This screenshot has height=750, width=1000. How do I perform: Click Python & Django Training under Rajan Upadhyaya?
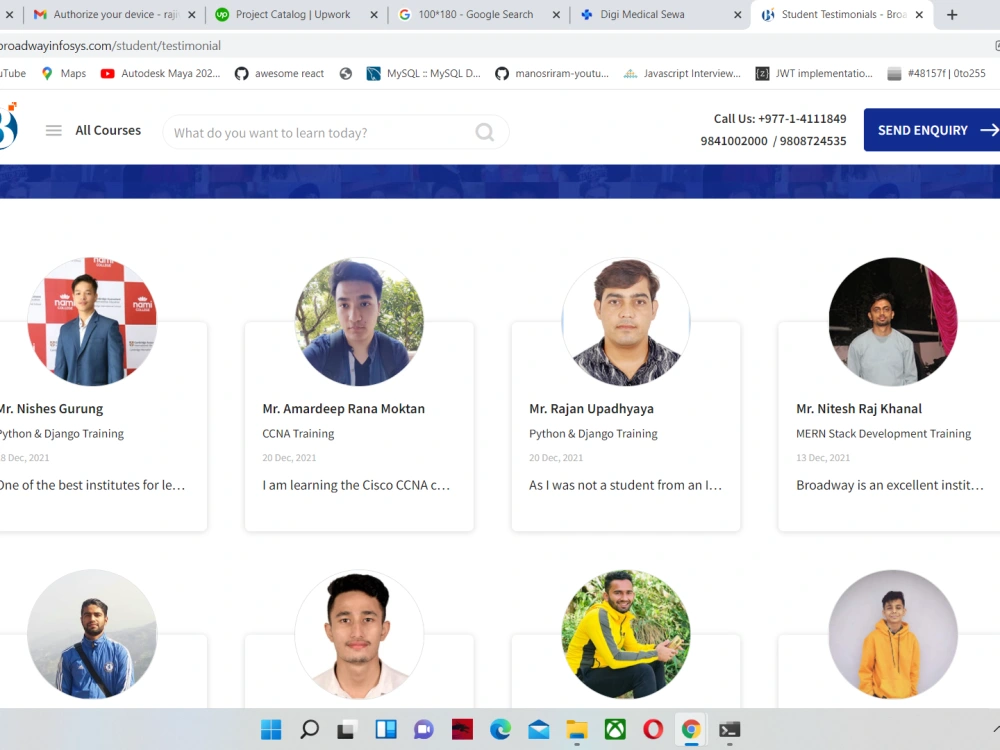[593, 434]
